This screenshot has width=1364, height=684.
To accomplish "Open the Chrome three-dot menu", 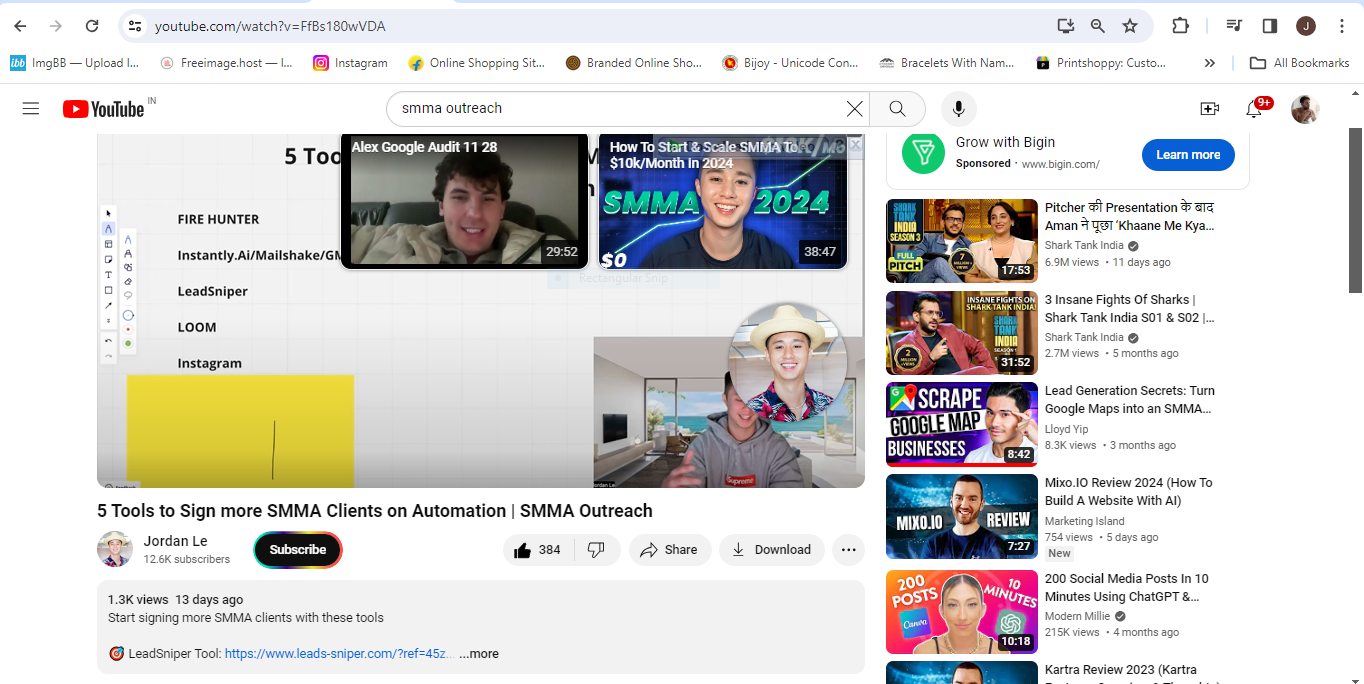I will click(x=1340, y=26).
